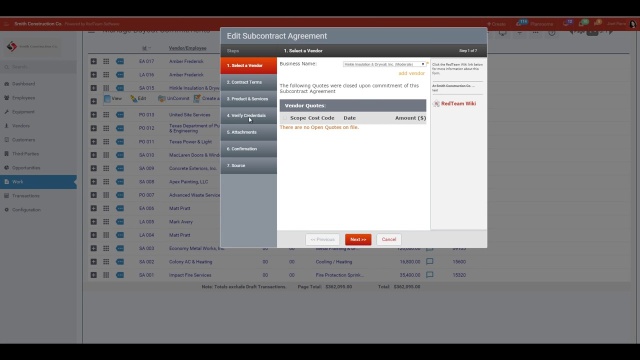Click the blue tag icon for PO 011
This screenshot has height=360, width=640.
point(120,142)
